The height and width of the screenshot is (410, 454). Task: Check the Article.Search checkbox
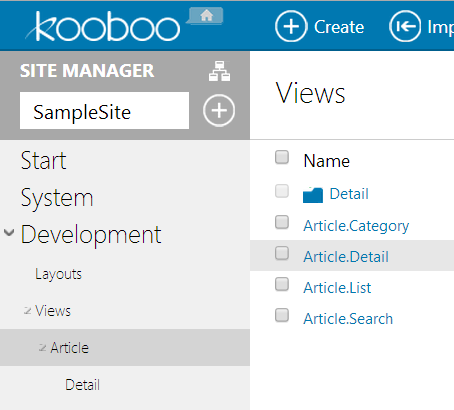pos(282,315)
